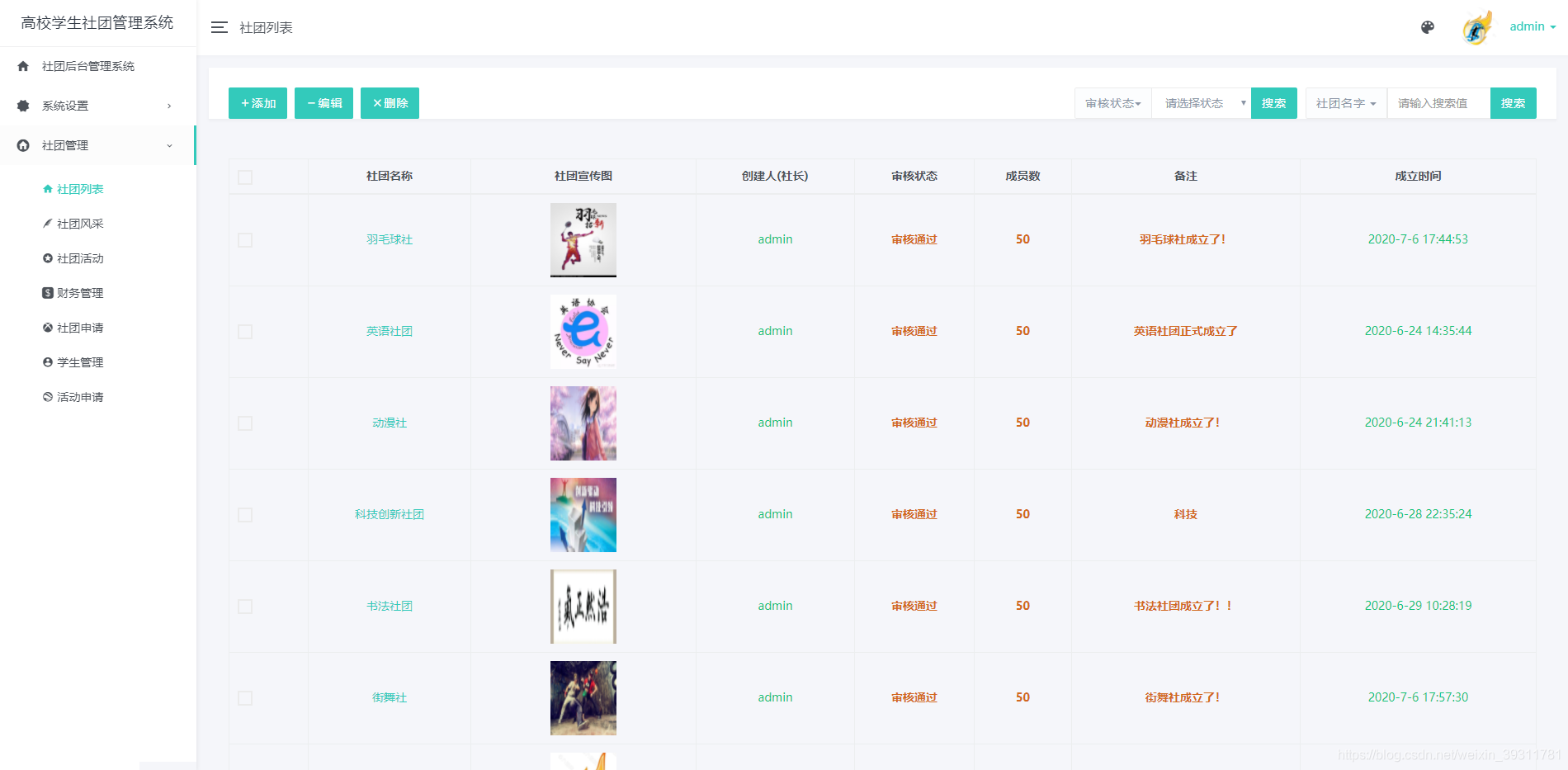The height and width of the screenshot is (770, 1568).
Task: Click the 羽毛球社 promo thumbnail
Action: point(583,240)
